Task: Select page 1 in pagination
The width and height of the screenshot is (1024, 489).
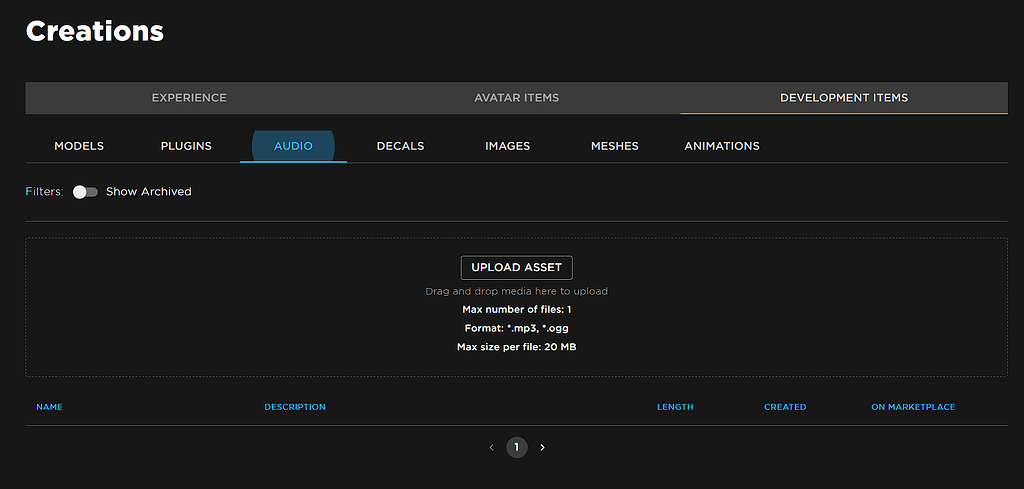Action: (x=517, y=447)
